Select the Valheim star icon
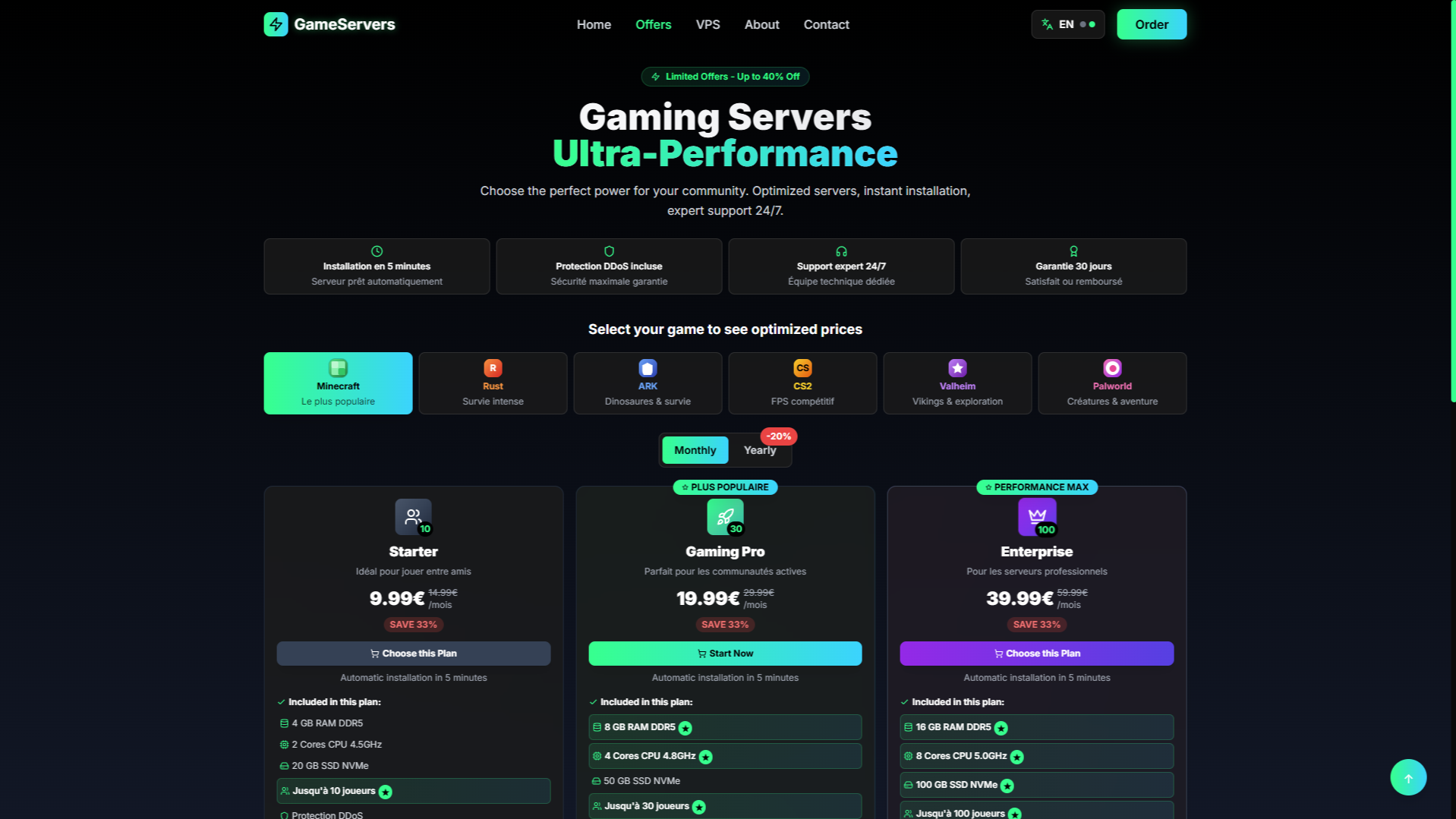Viewport: 1456px width, 819px height. [x=957, y=368]
